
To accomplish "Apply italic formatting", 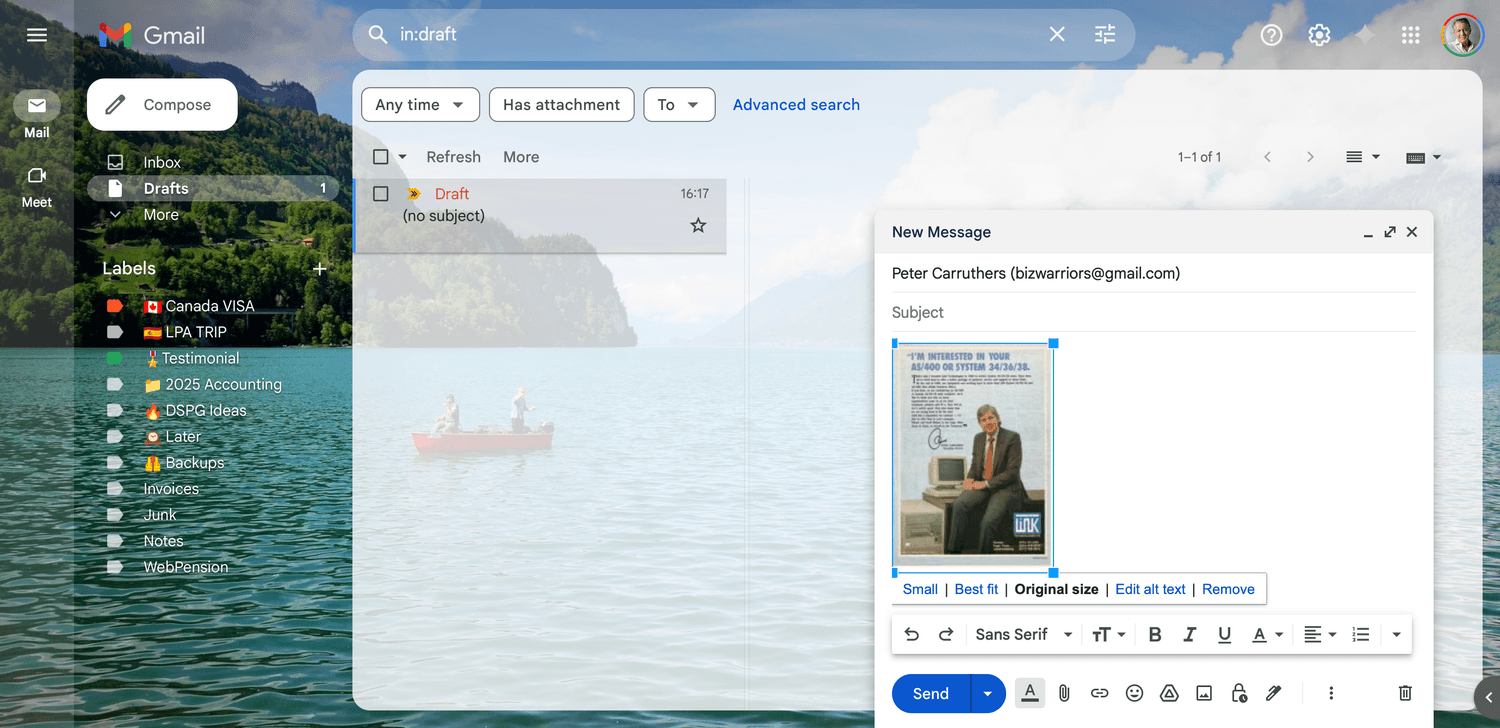I will click(x=1190, y=634).
